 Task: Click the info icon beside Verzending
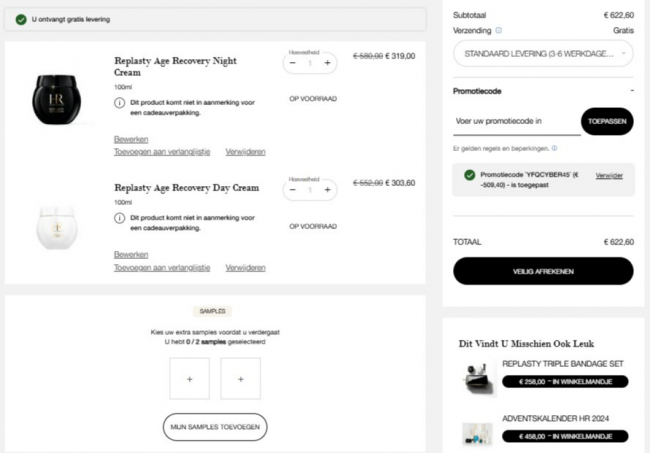tap(499, 30)
